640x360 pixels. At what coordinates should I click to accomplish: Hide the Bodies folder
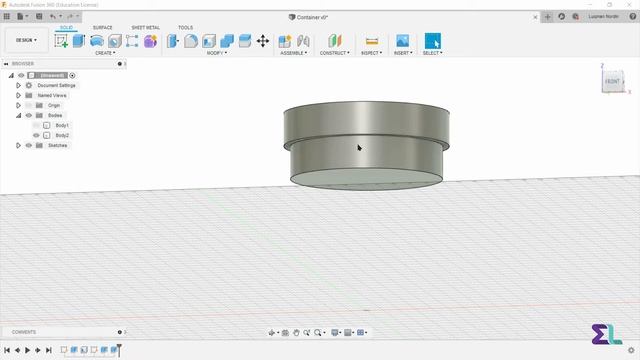point(29,116)
